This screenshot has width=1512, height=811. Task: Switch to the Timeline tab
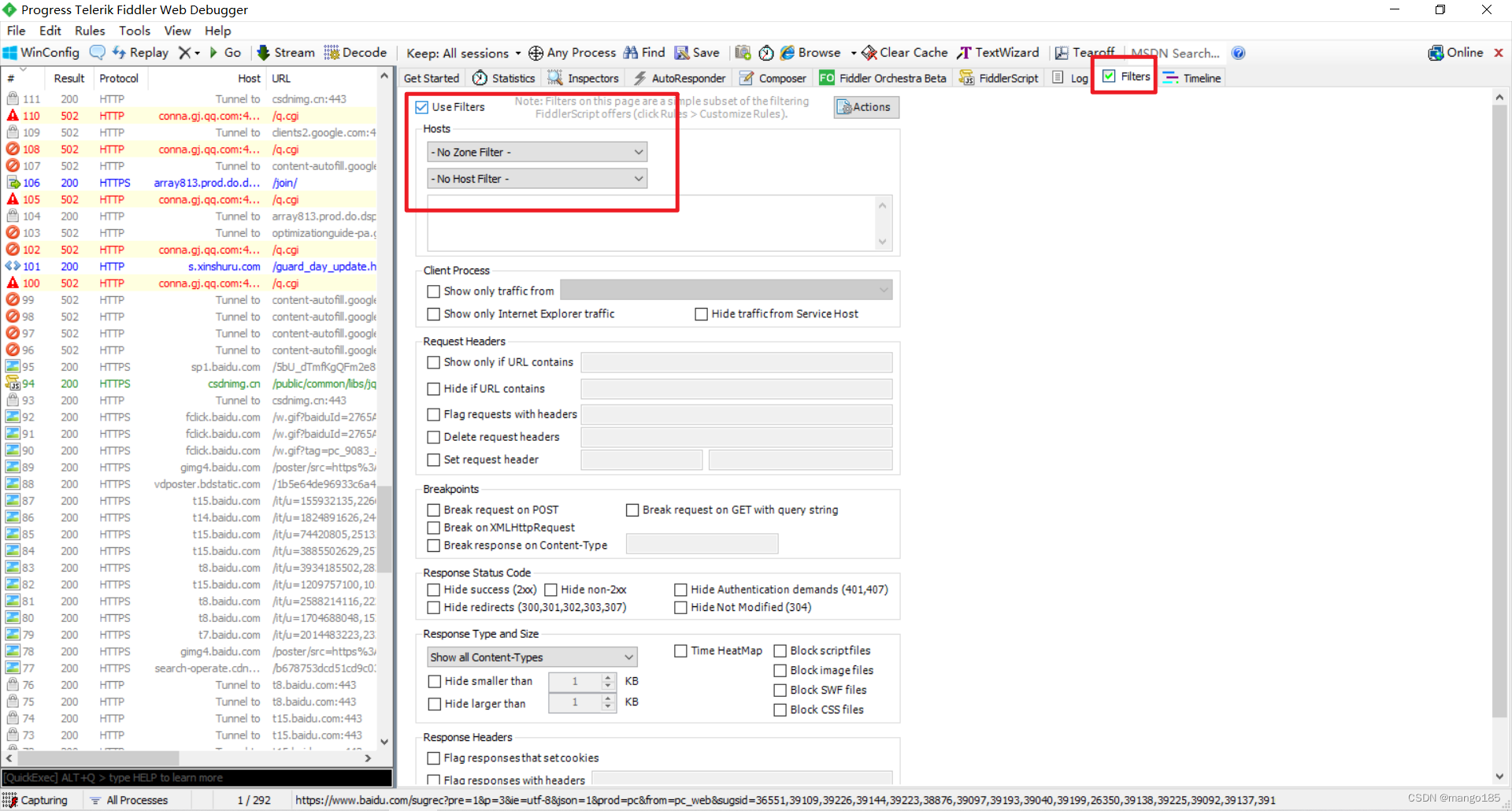1191,78
